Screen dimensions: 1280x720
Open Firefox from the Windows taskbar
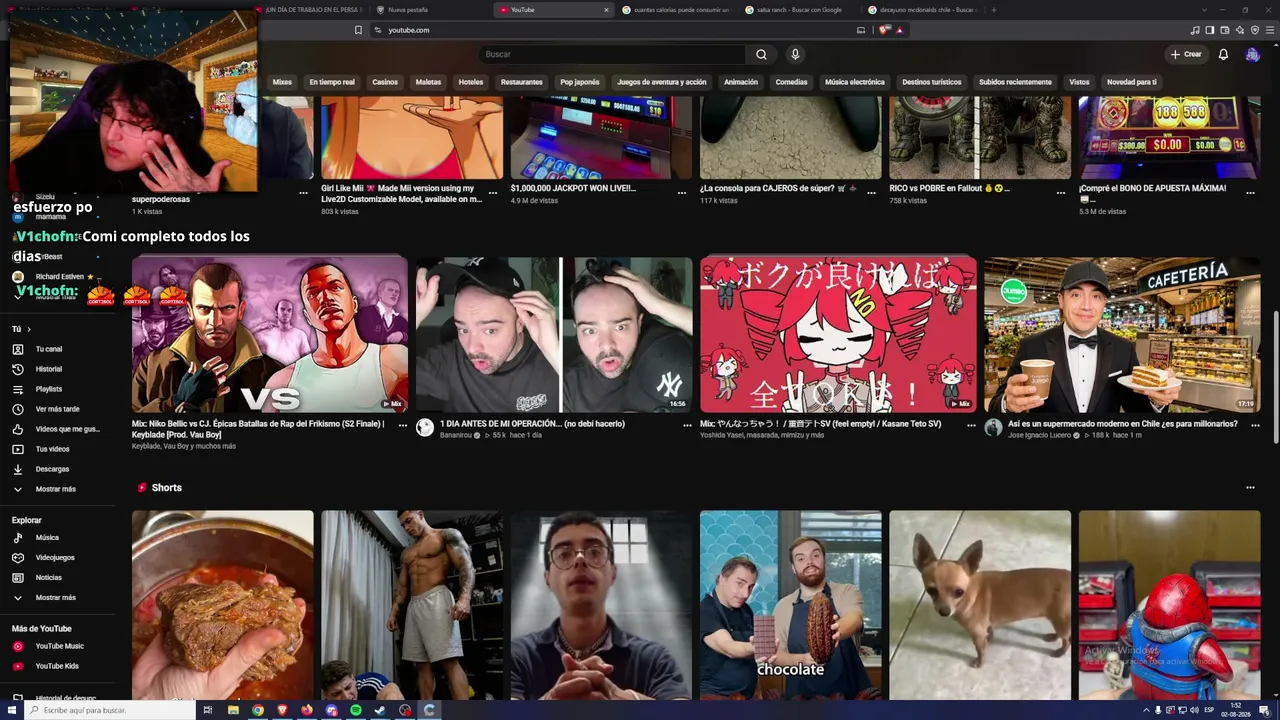coord(307,710)
